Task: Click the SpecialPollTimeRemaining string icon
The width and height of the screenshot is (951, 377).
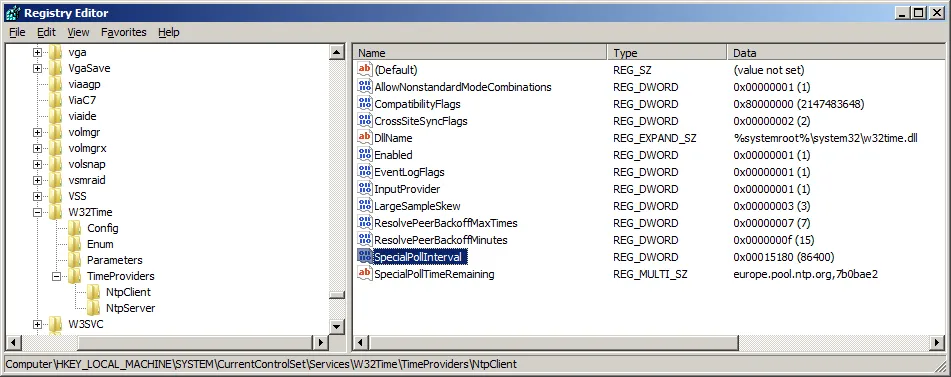Action: click(365, 274)
